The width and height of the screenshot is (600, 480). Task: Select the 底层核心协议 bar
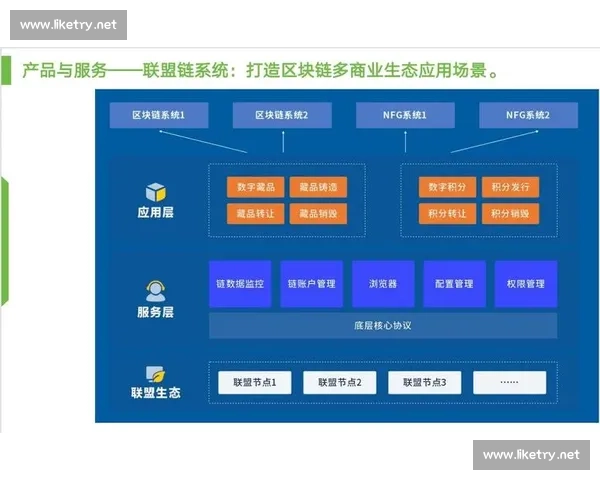383,326
